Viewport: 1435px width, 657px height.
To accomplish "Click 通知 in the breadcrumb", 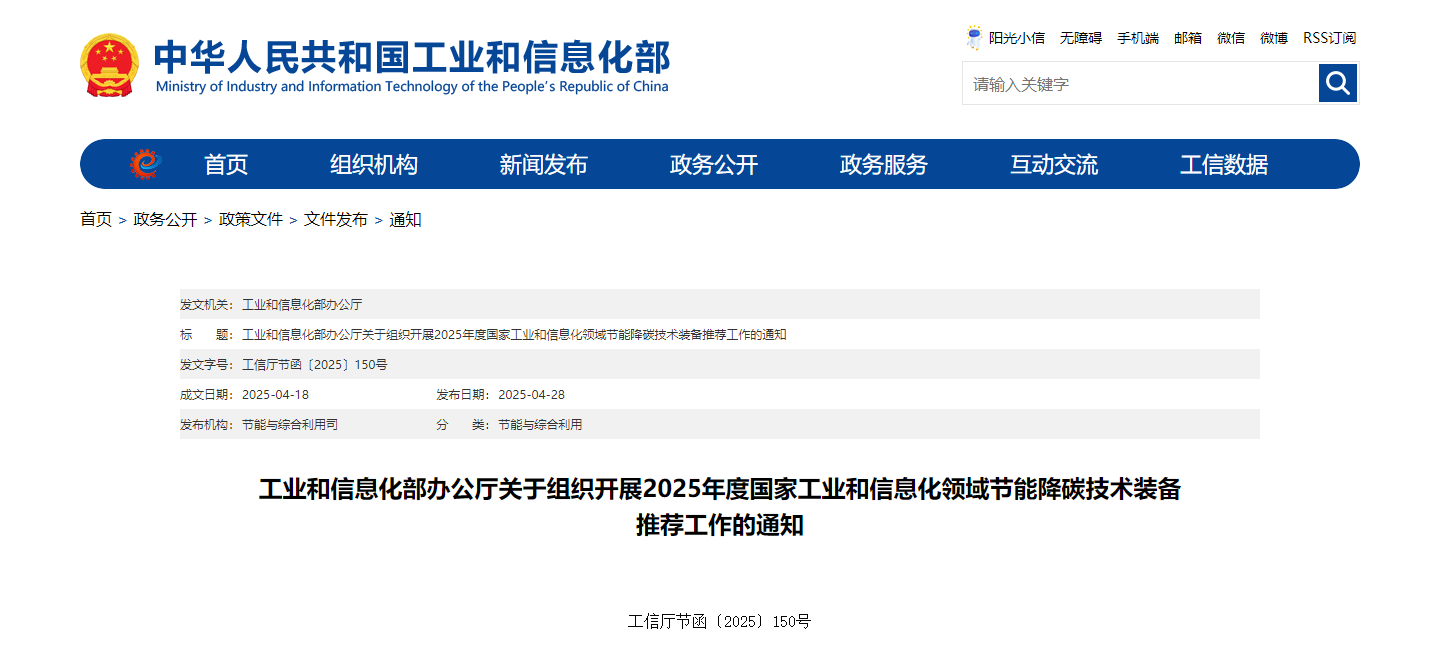I will click(x=405, y=219).
